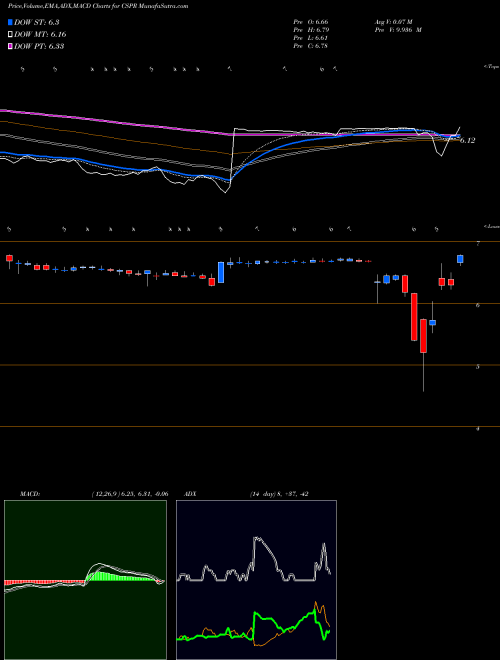
Task: Click the price axis label 6
Action: point(478,306)
